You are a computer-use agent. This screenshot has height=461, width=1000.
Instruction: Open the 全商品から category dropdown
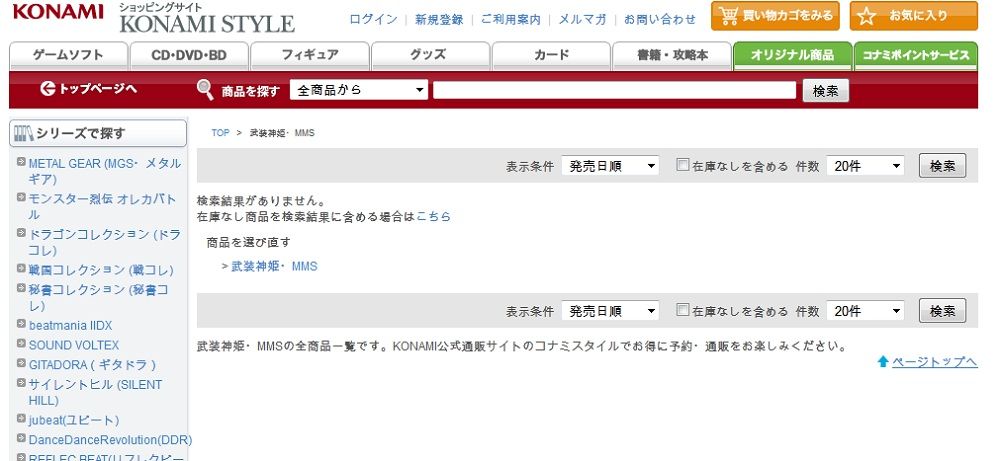359,90
